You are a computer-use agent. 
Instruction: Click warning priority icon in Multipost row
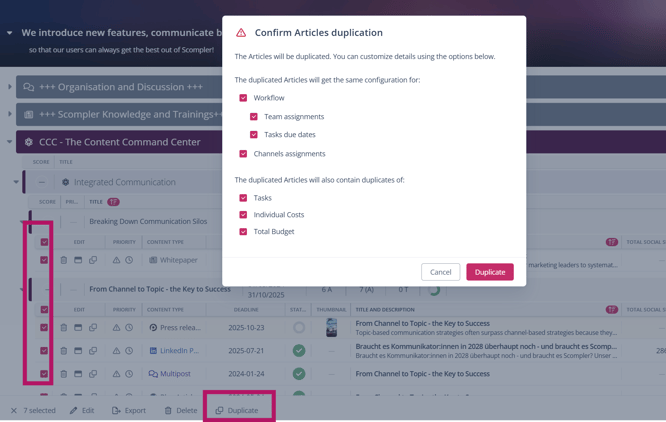pos(116,374)
